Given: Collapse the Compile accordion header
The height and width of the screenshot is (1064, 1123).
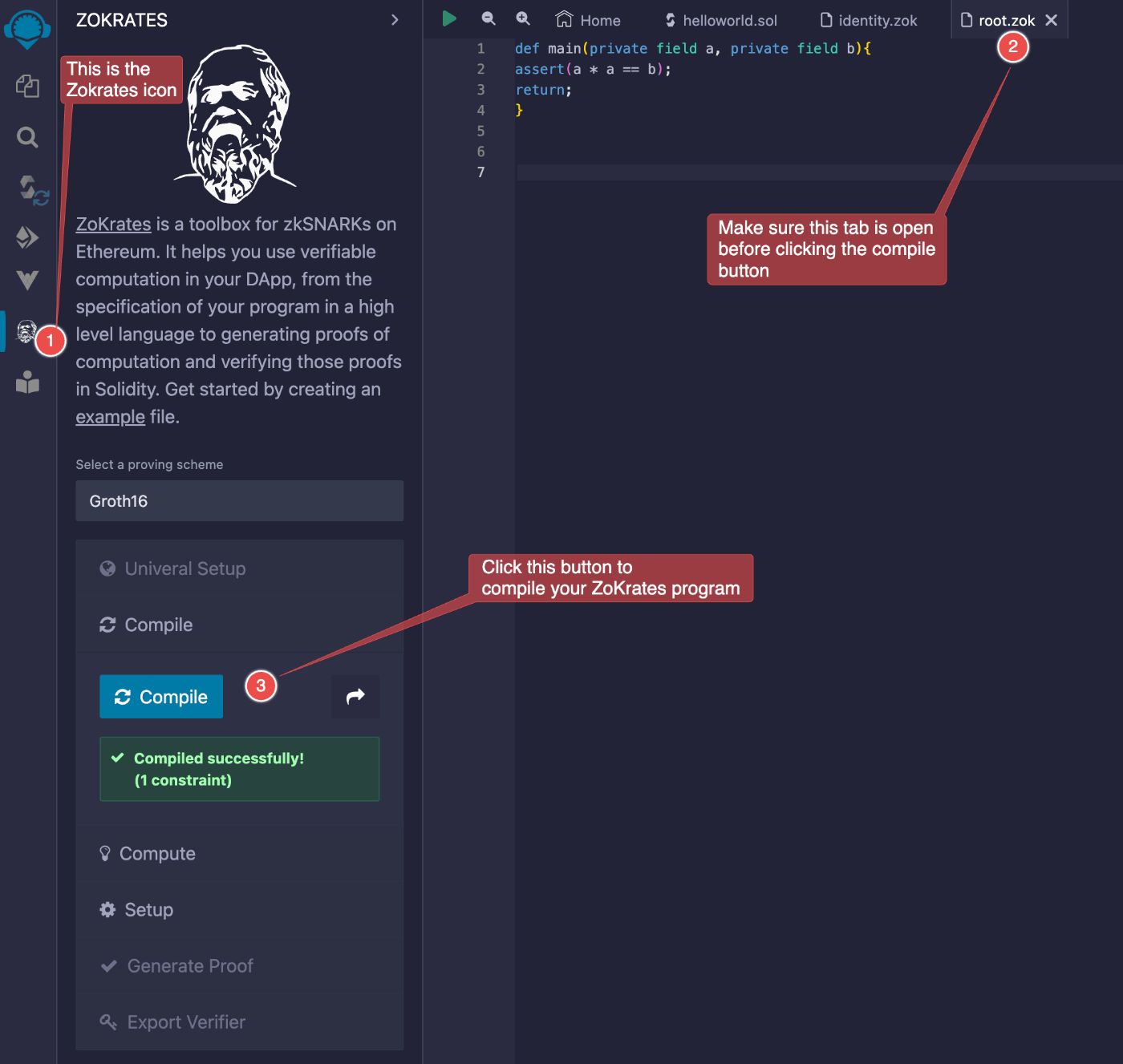Looking at the screenshot, I should pyautogui.click(x=158, y=625).
